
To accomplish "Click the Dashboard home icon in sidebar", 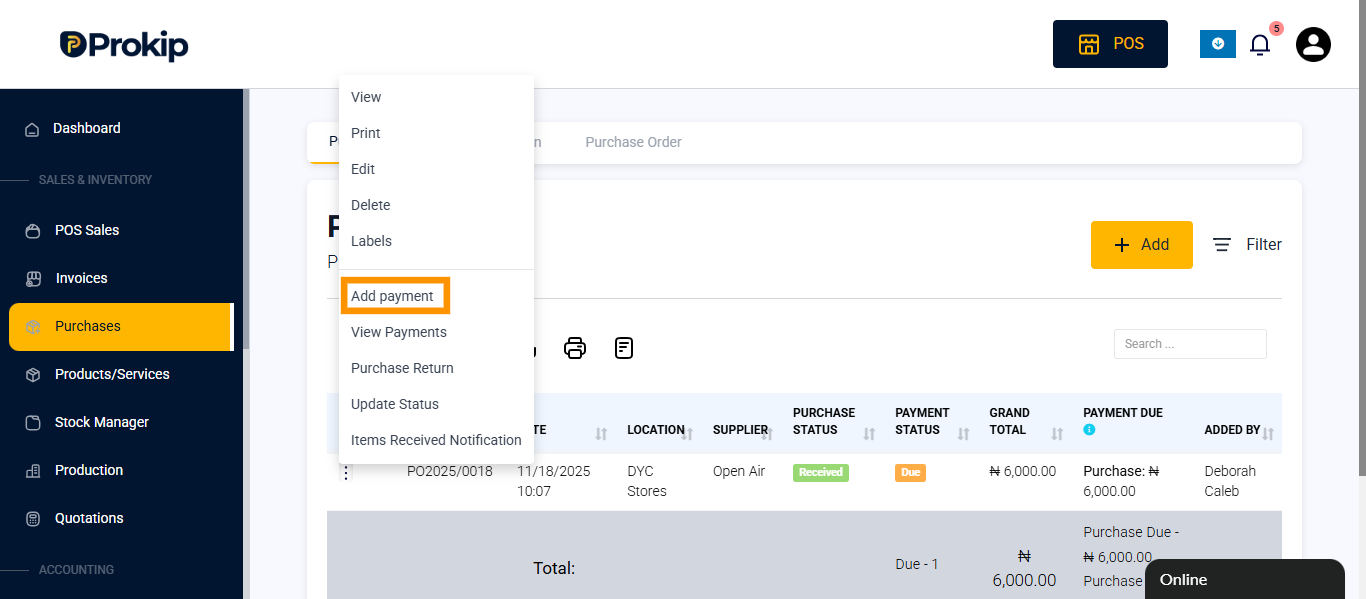I will (x=32, y=129).
